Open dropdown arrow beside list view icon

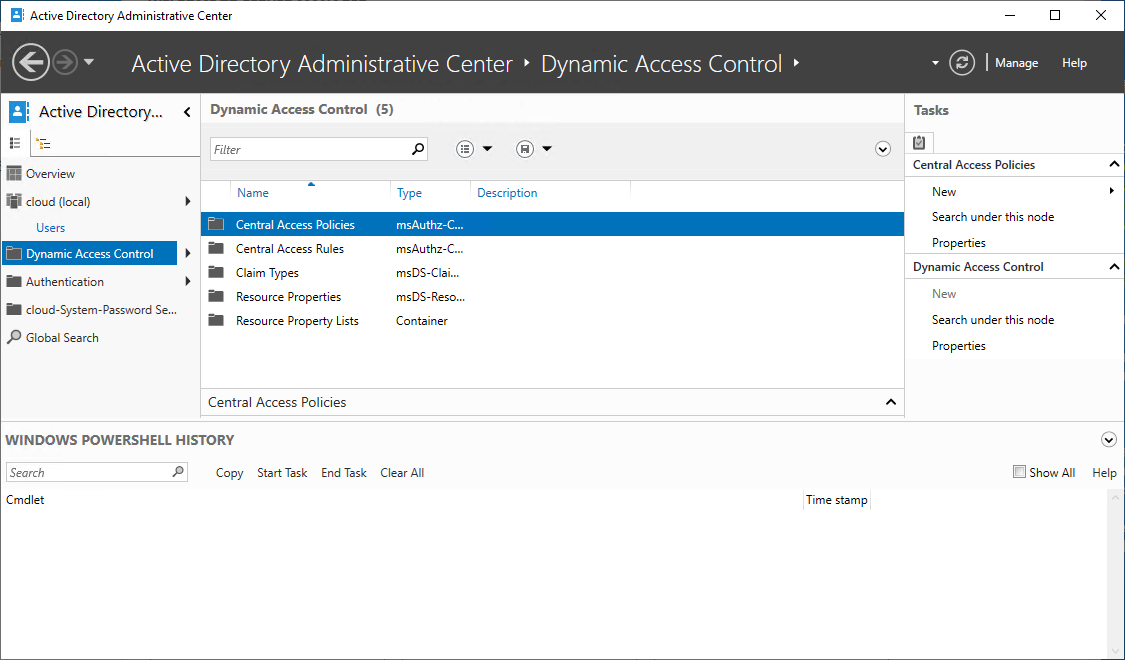click(x=487, y=148)
